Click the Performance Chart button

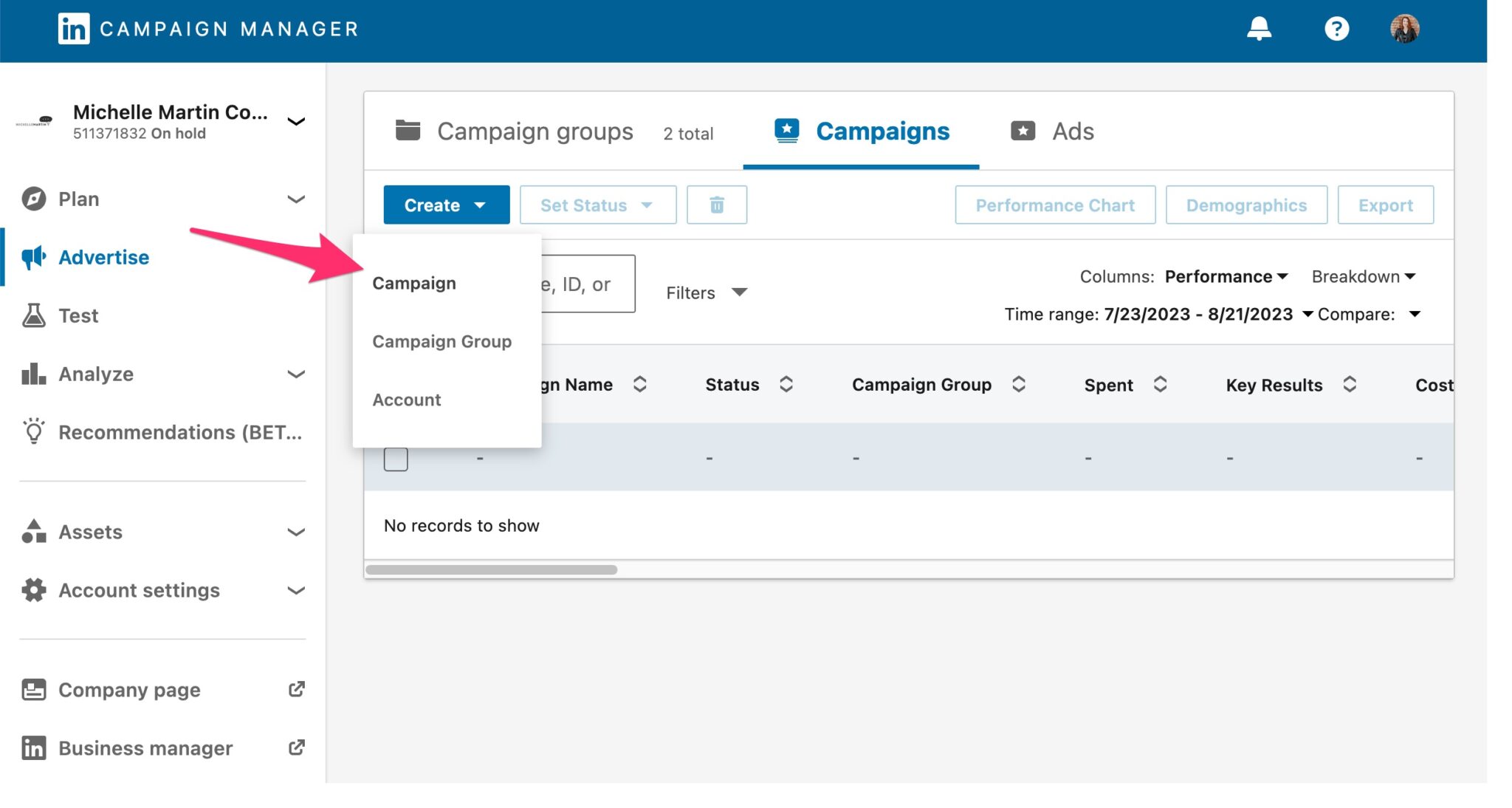pyautogui.click(x=1054, y=205)
